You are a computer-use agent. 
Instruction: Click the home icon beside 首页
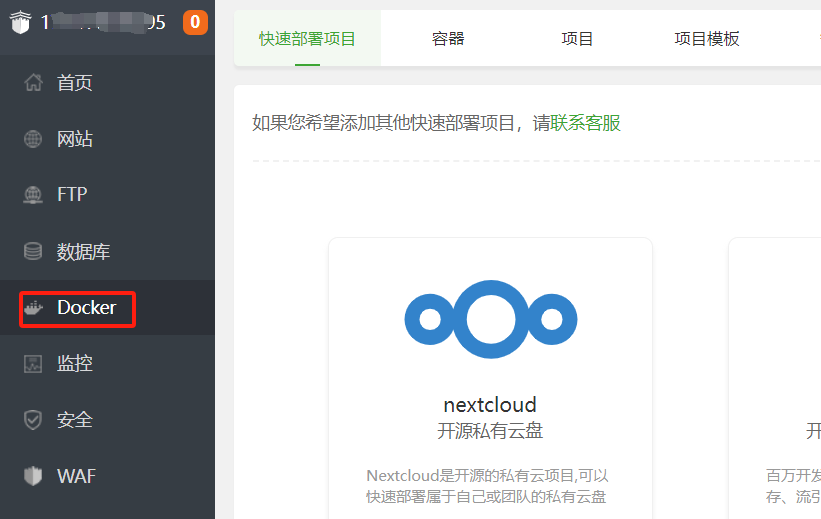coord(33,82)
